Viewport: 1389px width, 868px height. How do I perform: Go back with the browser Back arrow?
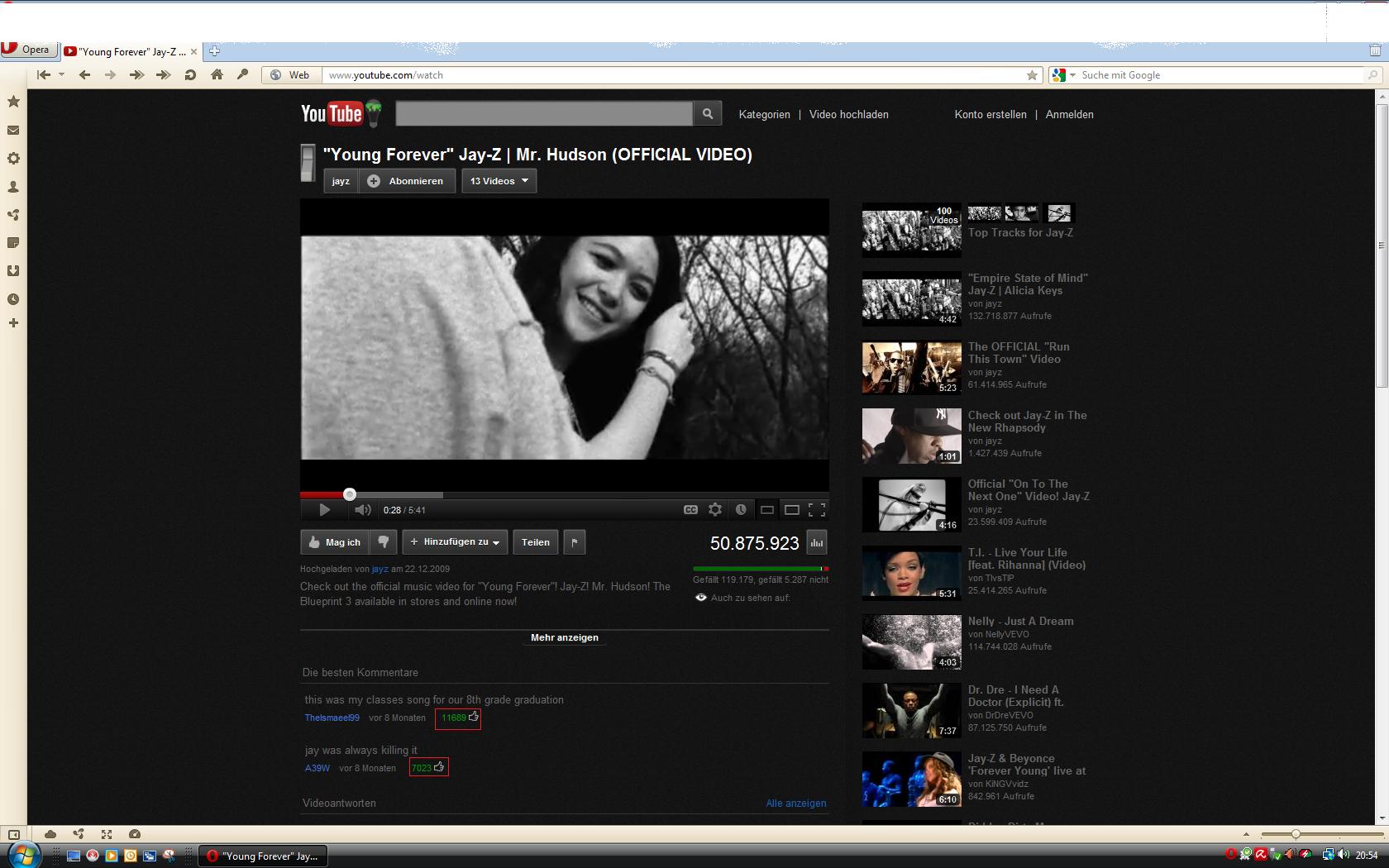click(x=84, y=75)
